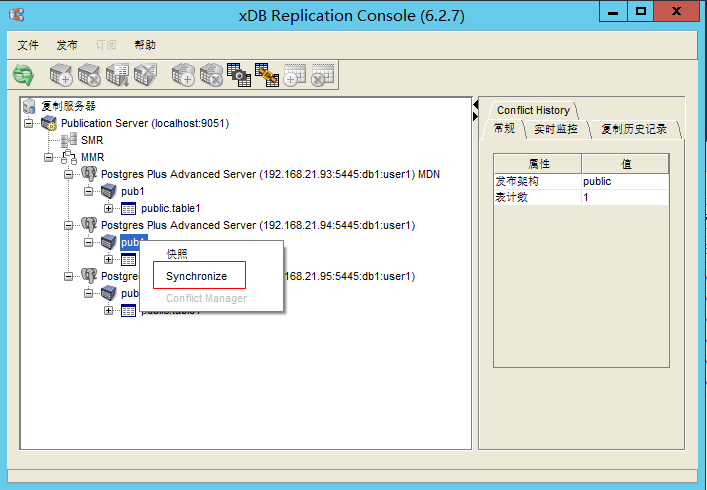
Task: Click the Remove Publication toolbar icon
Action: point(145,75)
